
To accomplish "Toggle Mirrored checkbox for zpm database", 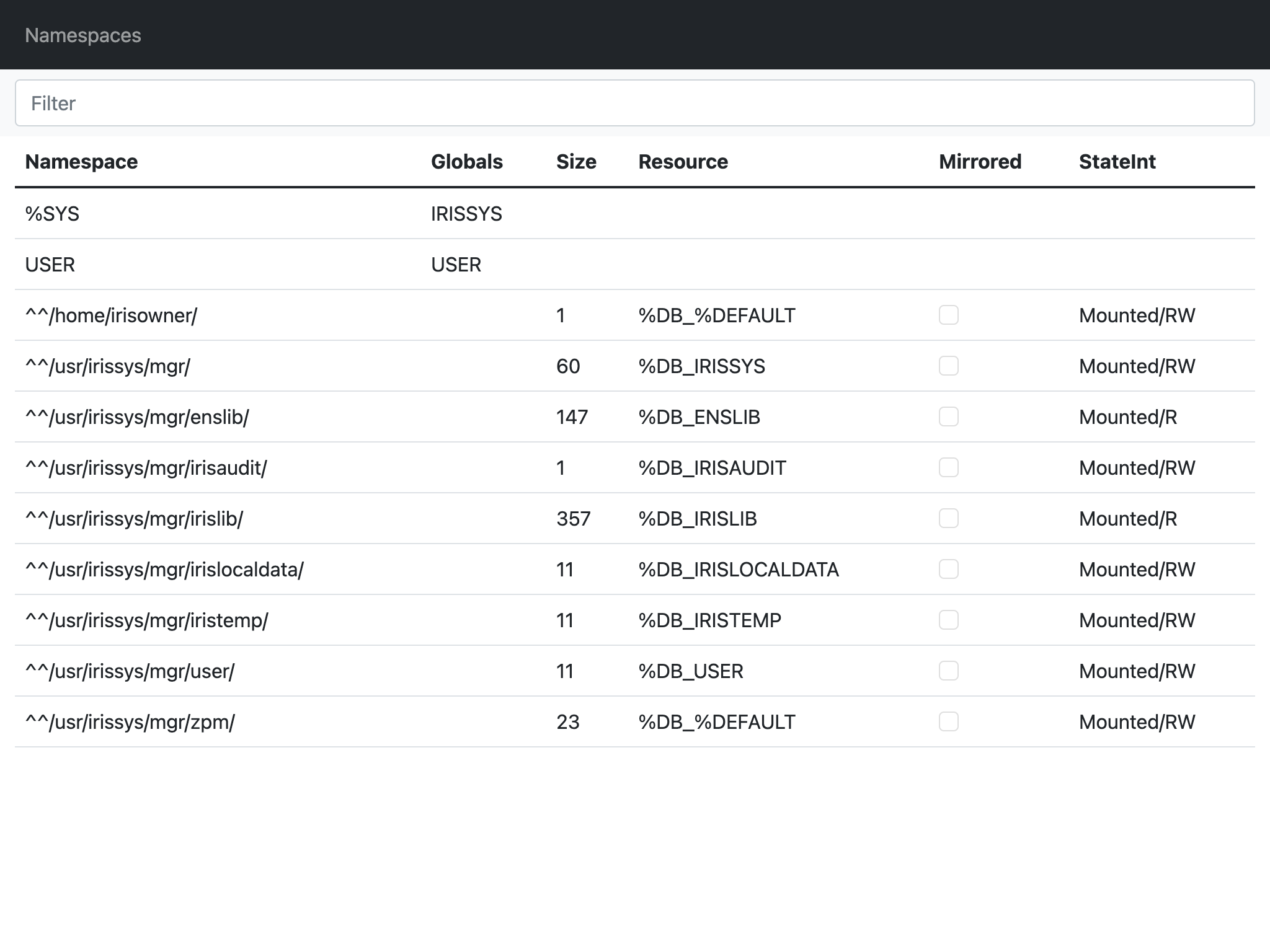I will click(x=948, y=721).
